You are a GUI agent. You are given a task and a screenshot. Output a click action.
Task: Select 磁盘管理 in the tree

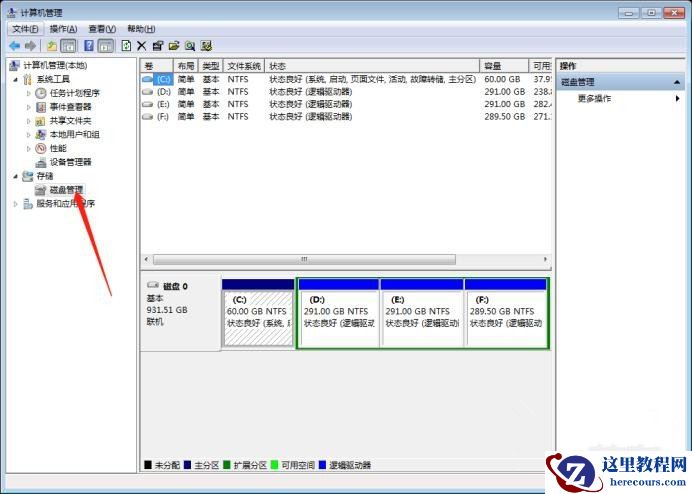(66, 190)
